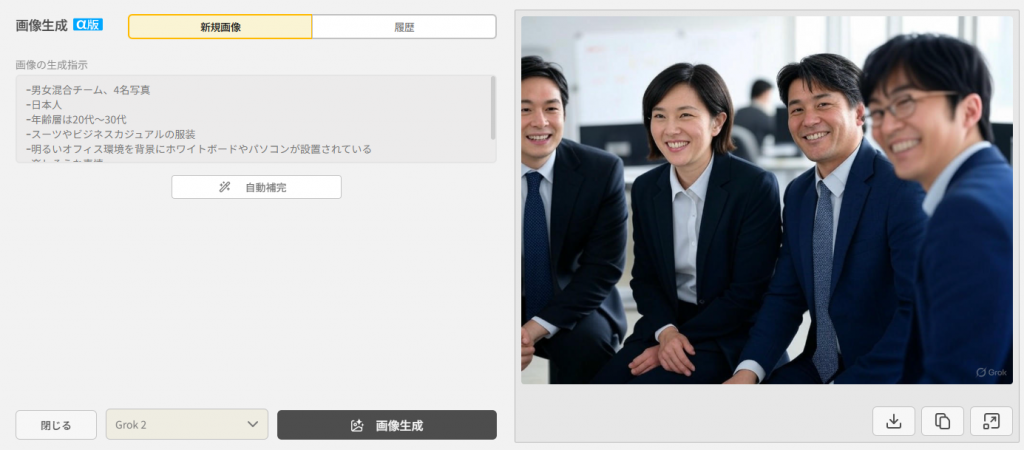Click the 閉じる button
The width and height of the screenshot is (1024, 450).
56,425
